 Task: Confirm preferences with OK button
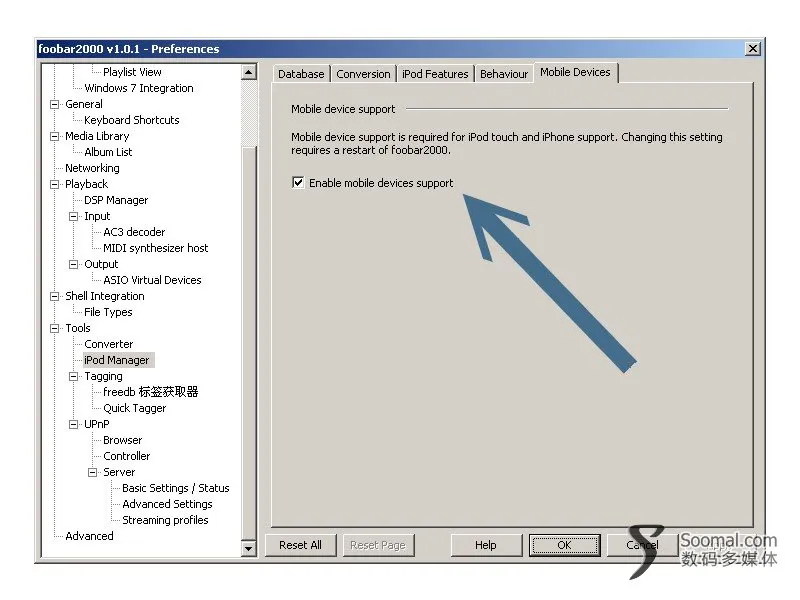(564, 545)
